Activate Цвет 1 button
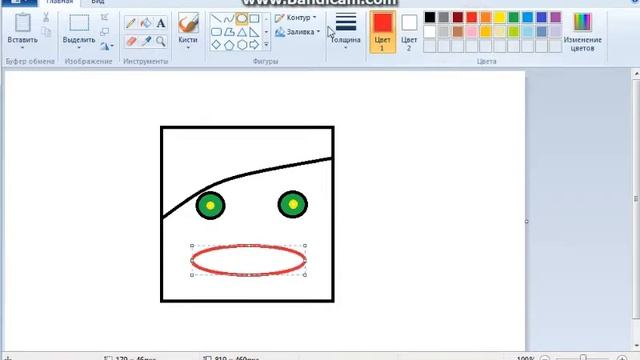Image resolution: width=640 pixels, height=360 pixels. 382,31
